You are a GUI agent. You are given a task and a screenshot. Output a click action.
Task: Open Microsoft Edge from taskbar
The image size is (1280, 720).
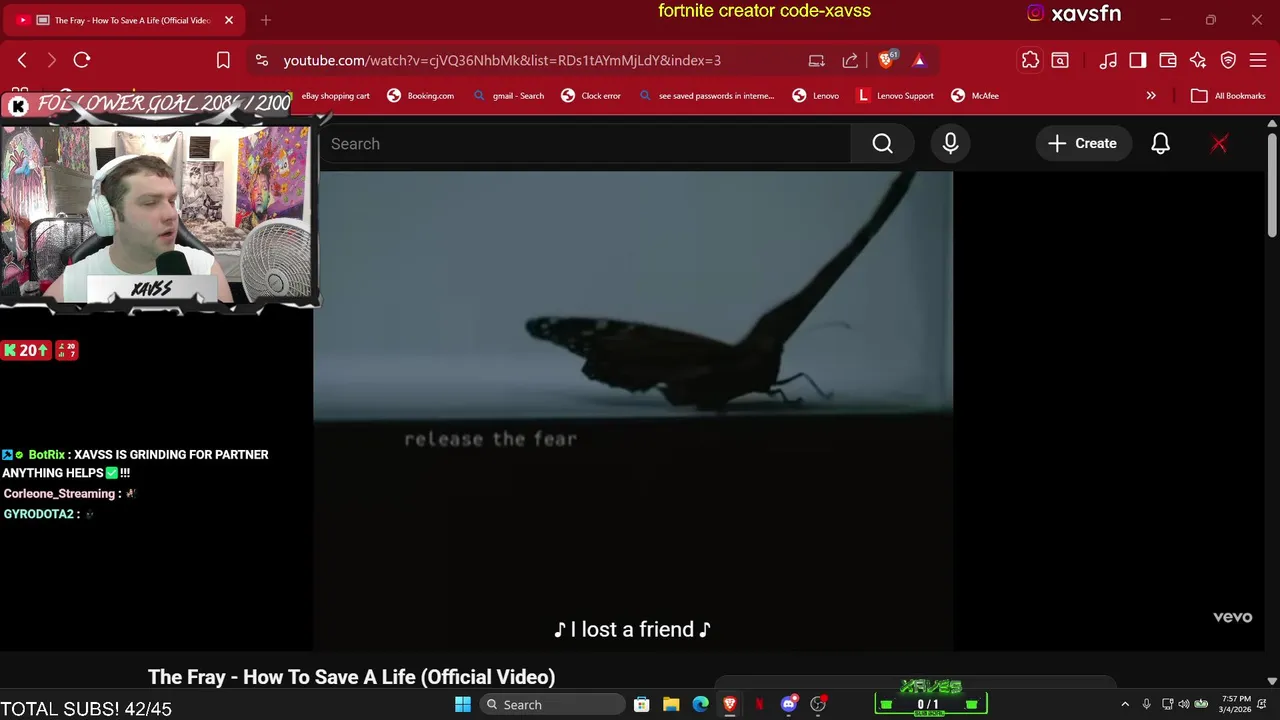pos(700,705)
